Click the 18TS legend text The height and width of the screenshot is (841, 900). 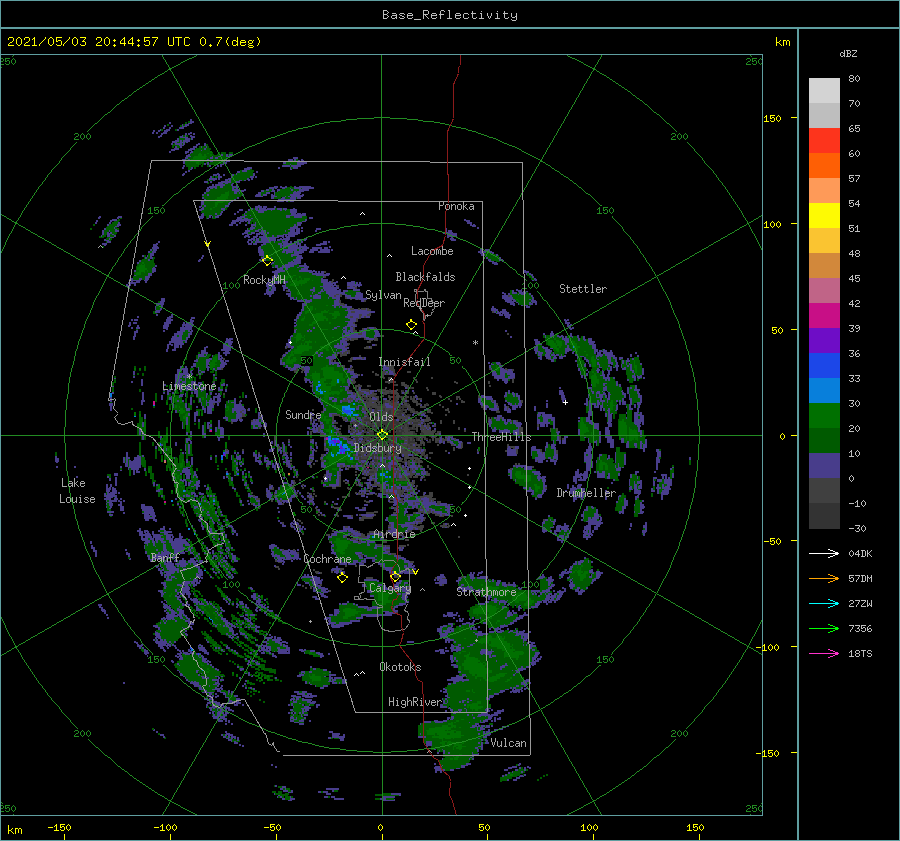point(860,653)
